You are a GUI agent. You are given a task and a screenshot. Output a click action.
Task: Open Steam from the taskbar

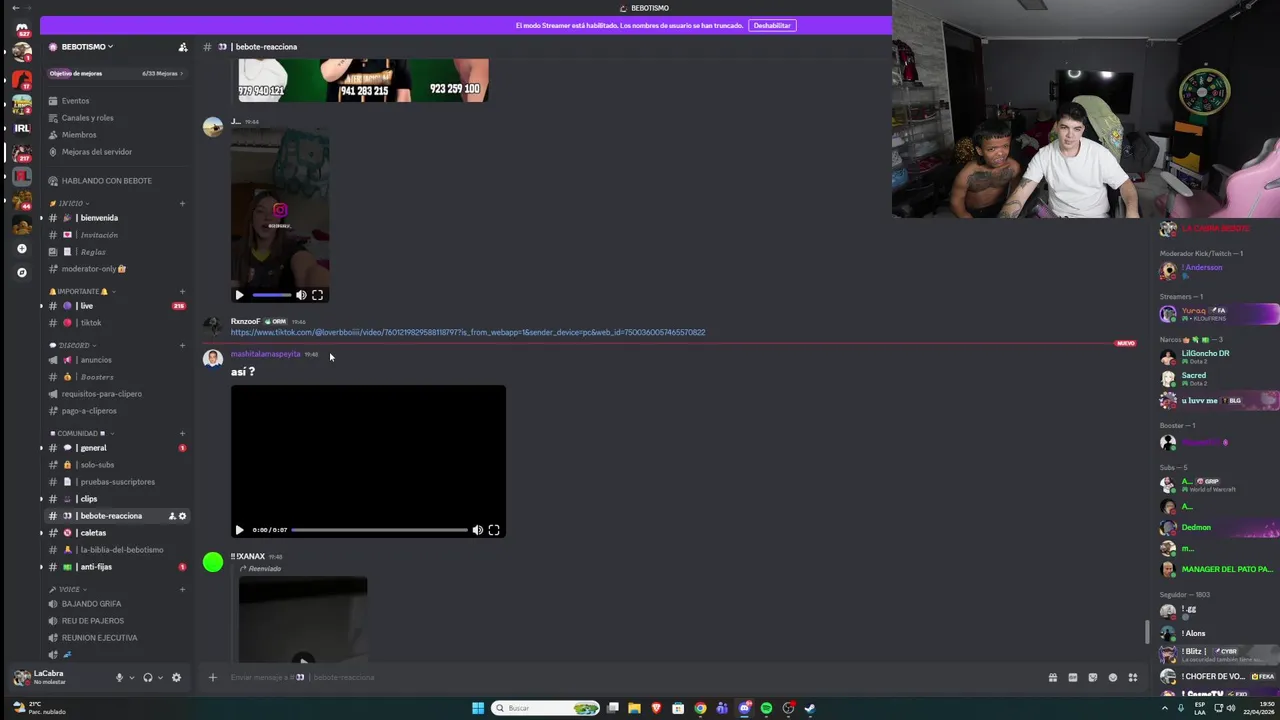[810, 708]
